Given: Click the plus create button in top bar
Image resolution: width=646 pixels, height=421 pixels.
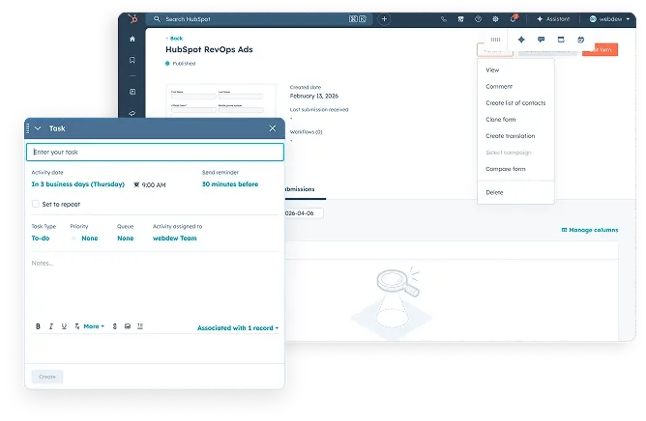Looking at the screenshot, I should pos(384,19).
